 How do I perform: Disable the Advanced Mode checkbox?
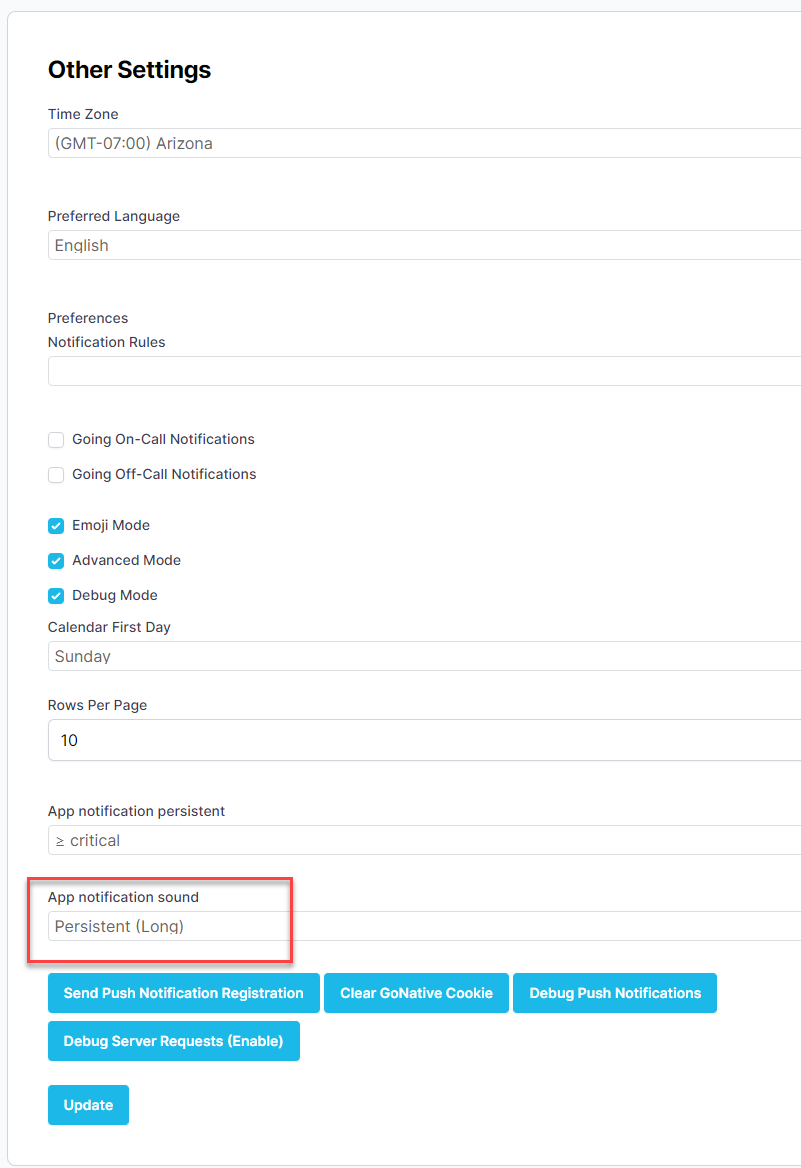point(56,561)
